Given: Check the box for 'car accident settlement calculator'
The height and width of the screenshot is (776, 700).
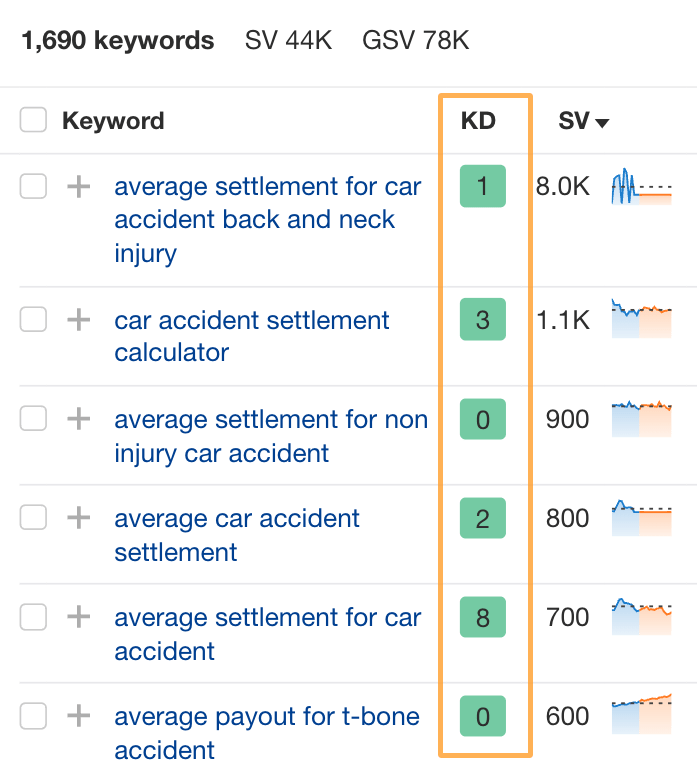Looking at the screenshot, I should coord(34,320).
